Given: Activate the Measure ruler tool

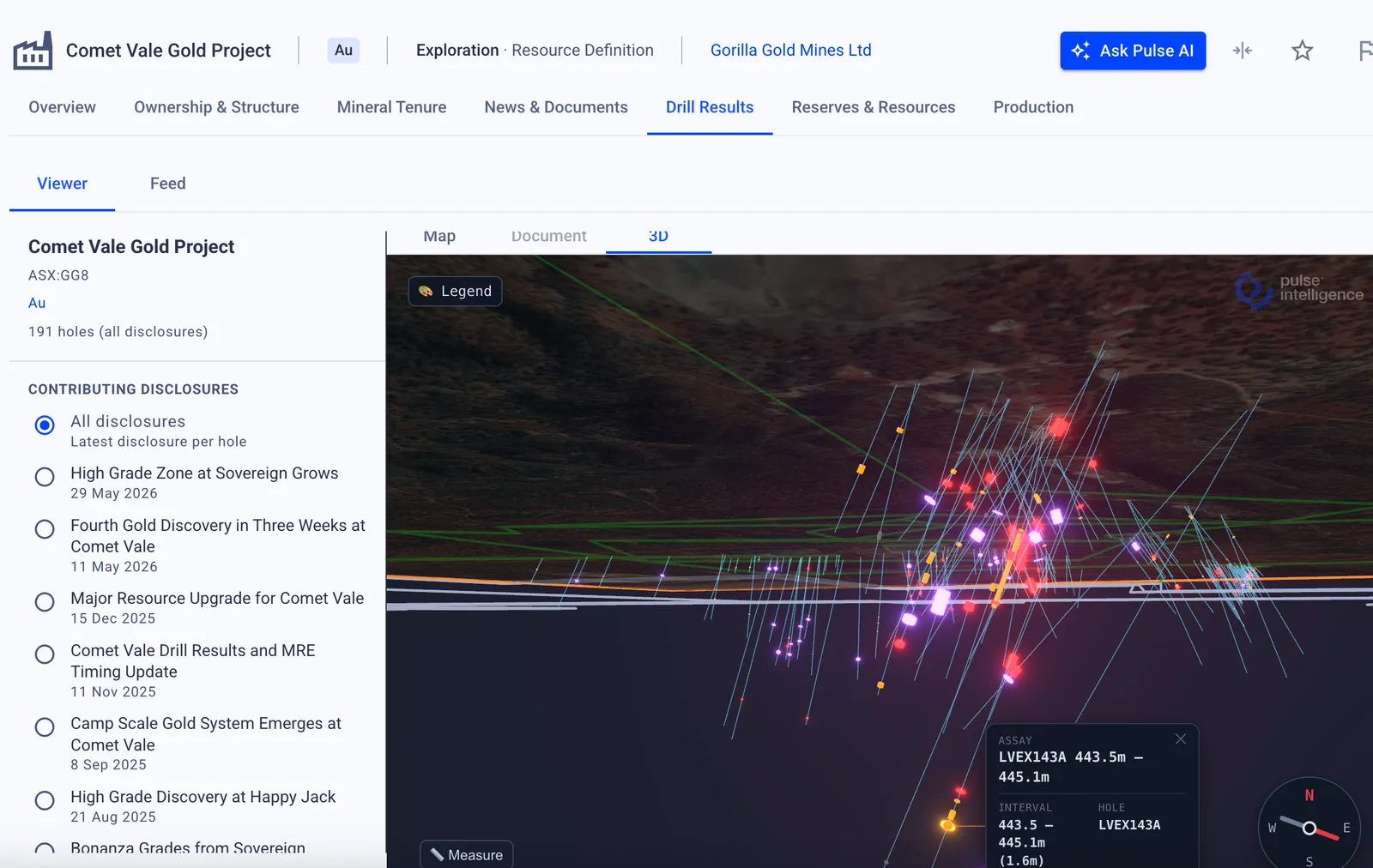Looking at the screenshot, I should (466, 854).
